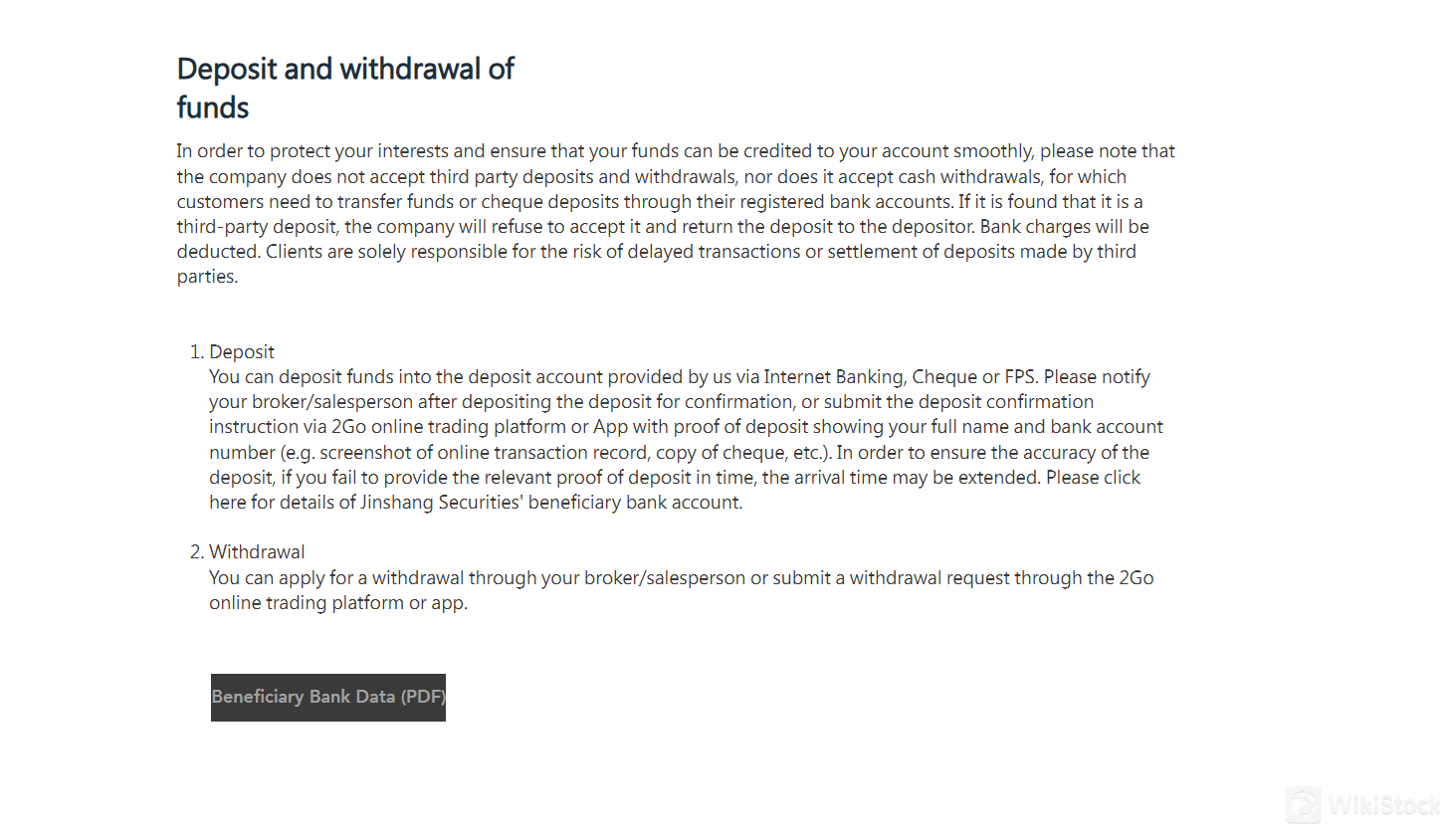1450x840 pixels.
Task: Click the WikiStock watermark text
Action: 1384,805
